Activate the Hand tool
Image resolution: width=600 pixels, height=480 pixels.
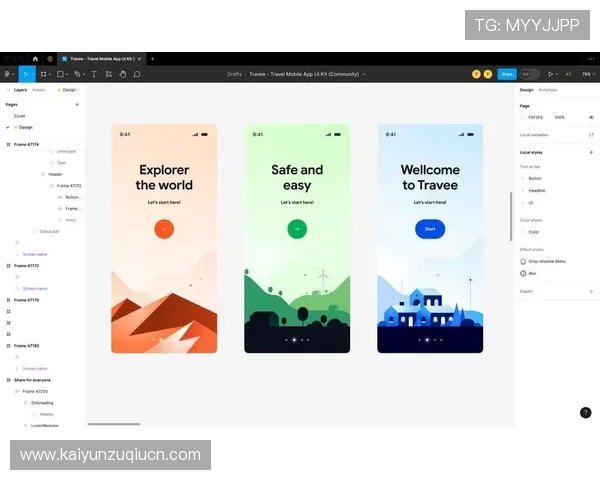coord(122,74)
